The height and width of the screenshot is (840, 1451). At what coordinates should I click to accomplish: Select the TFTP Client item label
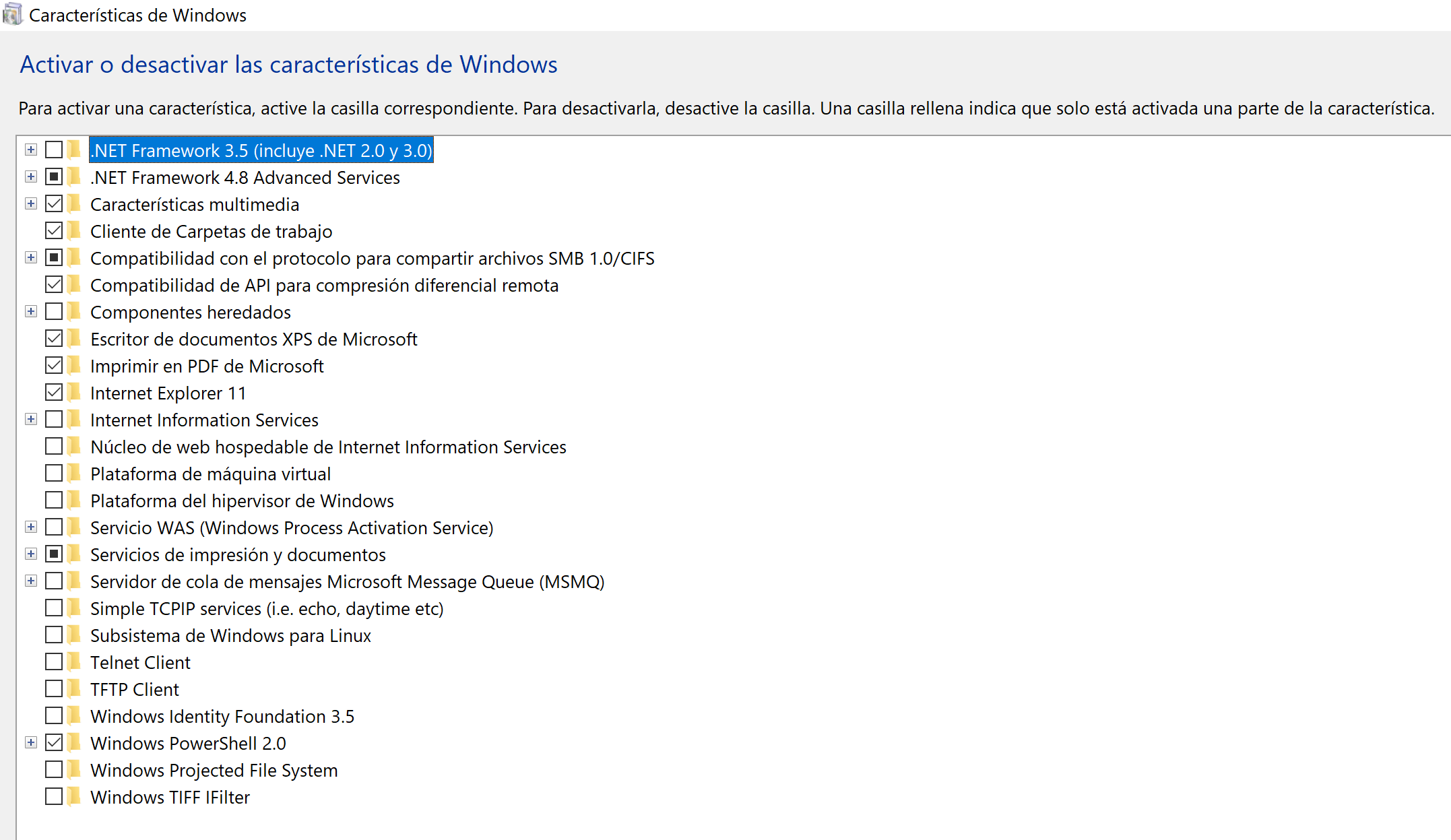(135, 689)
